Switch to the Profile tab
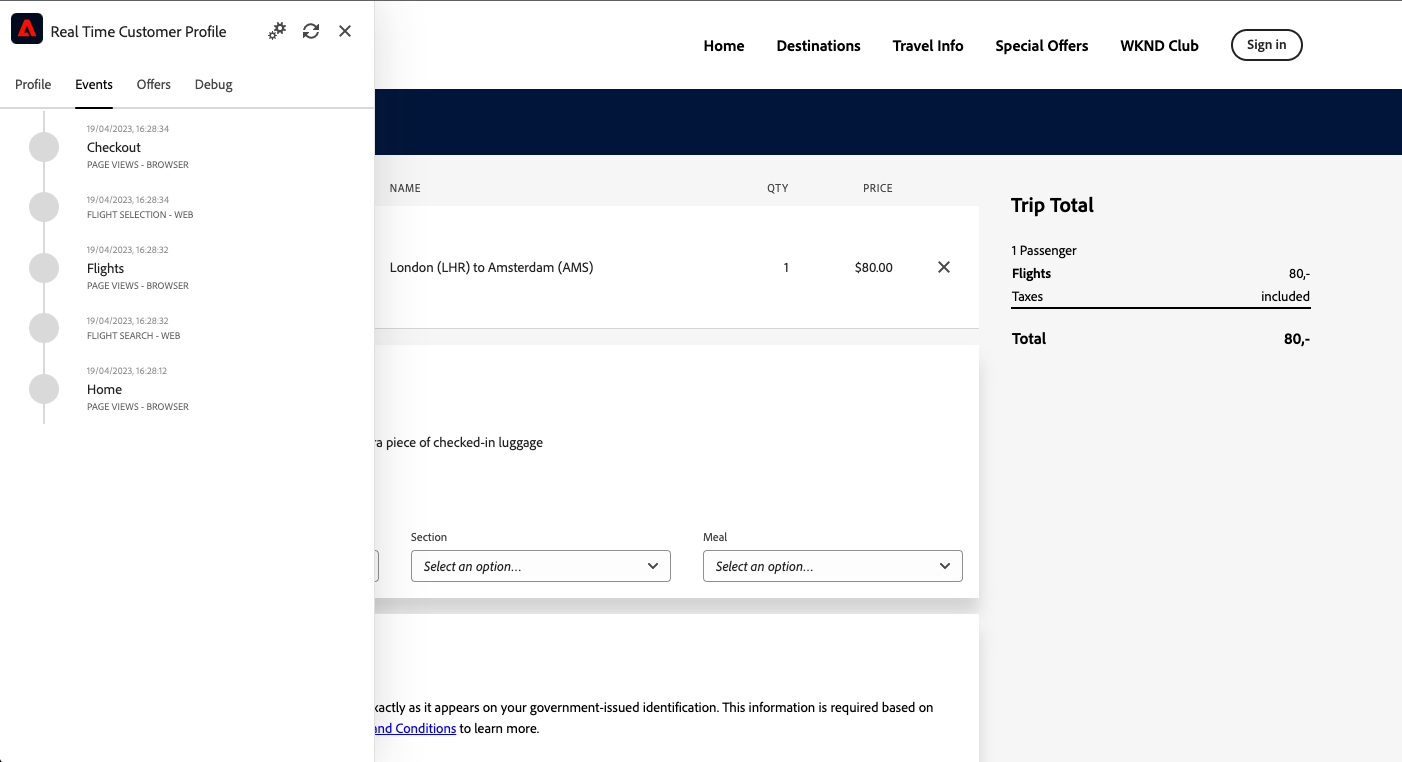The width and height of the screenshot is (1402, 762). (x=33, y=85)
